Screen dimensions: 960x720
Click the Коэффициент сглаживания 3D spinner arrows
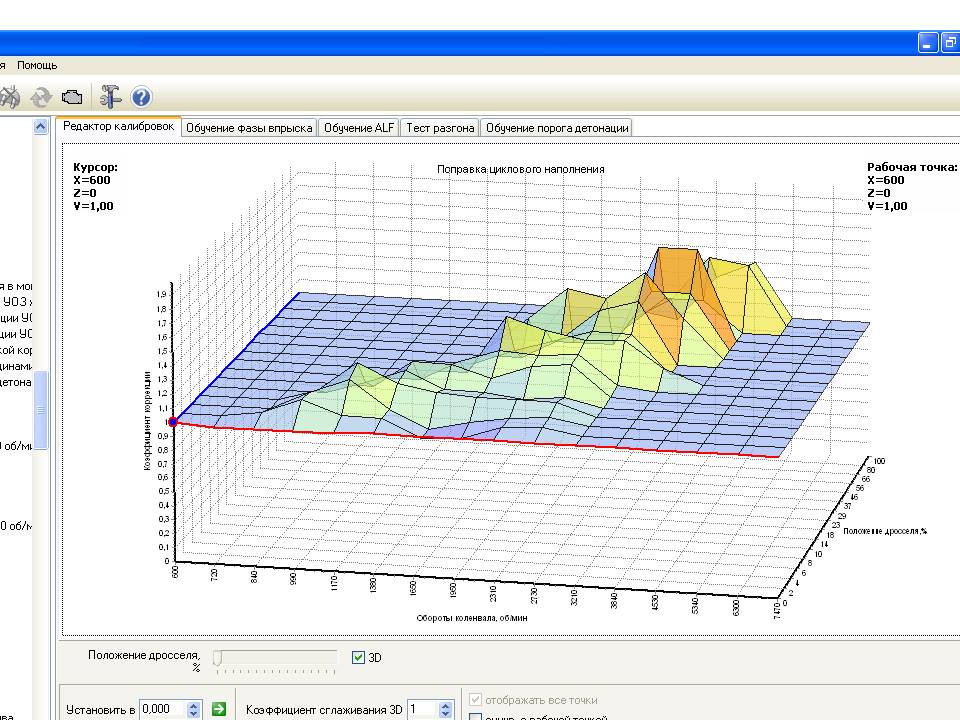(x=446, y=710)
